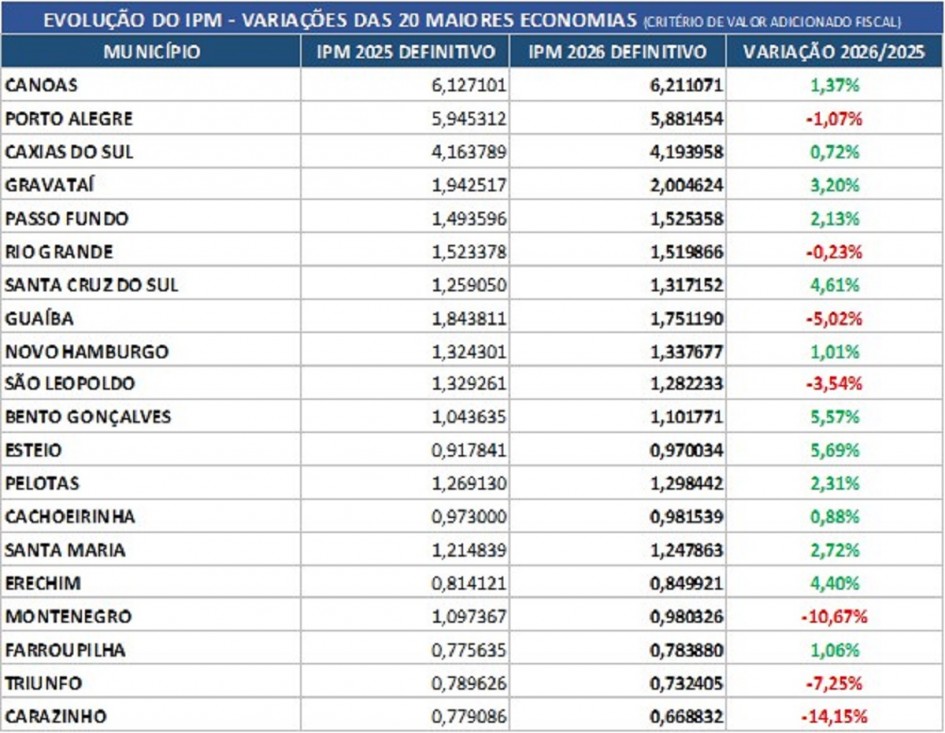The width and height of the screenshot is (945, 733).
Task: Click the IPM 2026 DEFINITIVO column header
Action: coord(617,50)
